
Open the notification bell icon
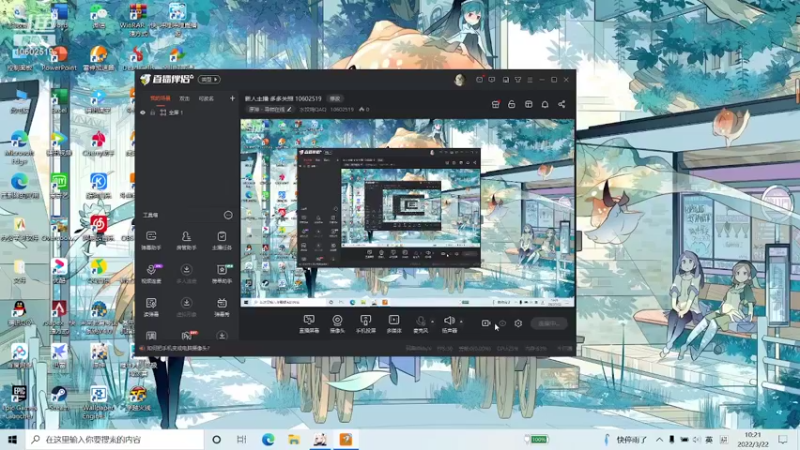545,104
